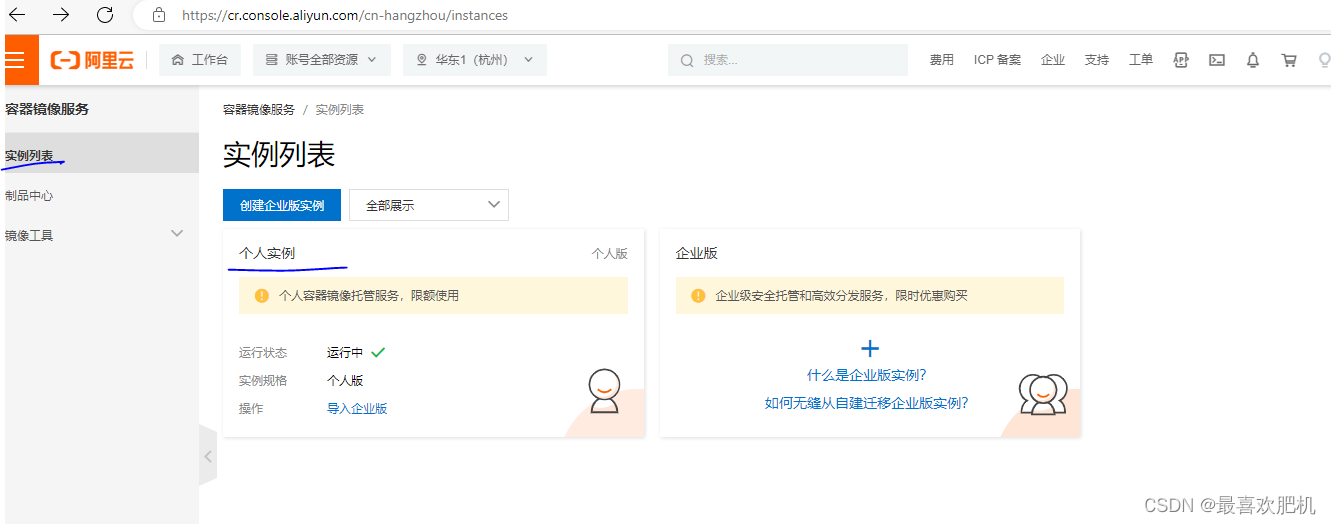1331x524 pixels.
Task: Open the API explorer icon
Action: tap(1181, 60)
